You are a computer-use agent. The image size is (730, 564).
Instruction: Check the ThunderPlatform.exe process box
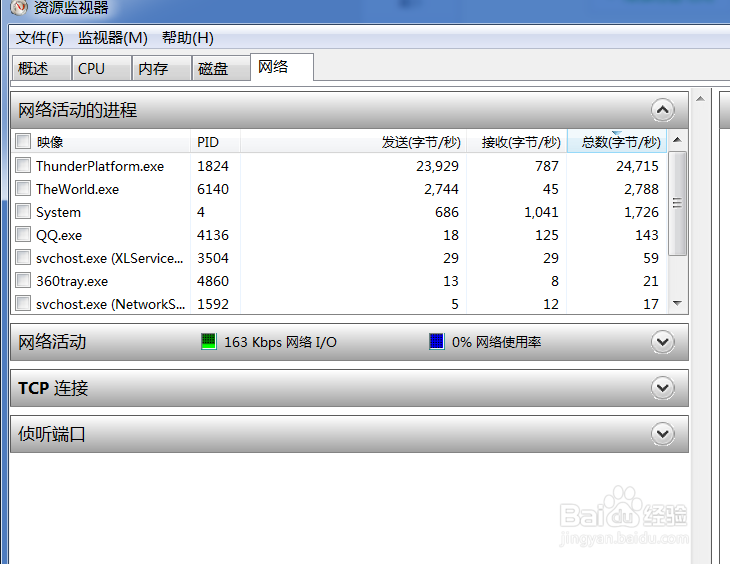[x=23, y=165]
